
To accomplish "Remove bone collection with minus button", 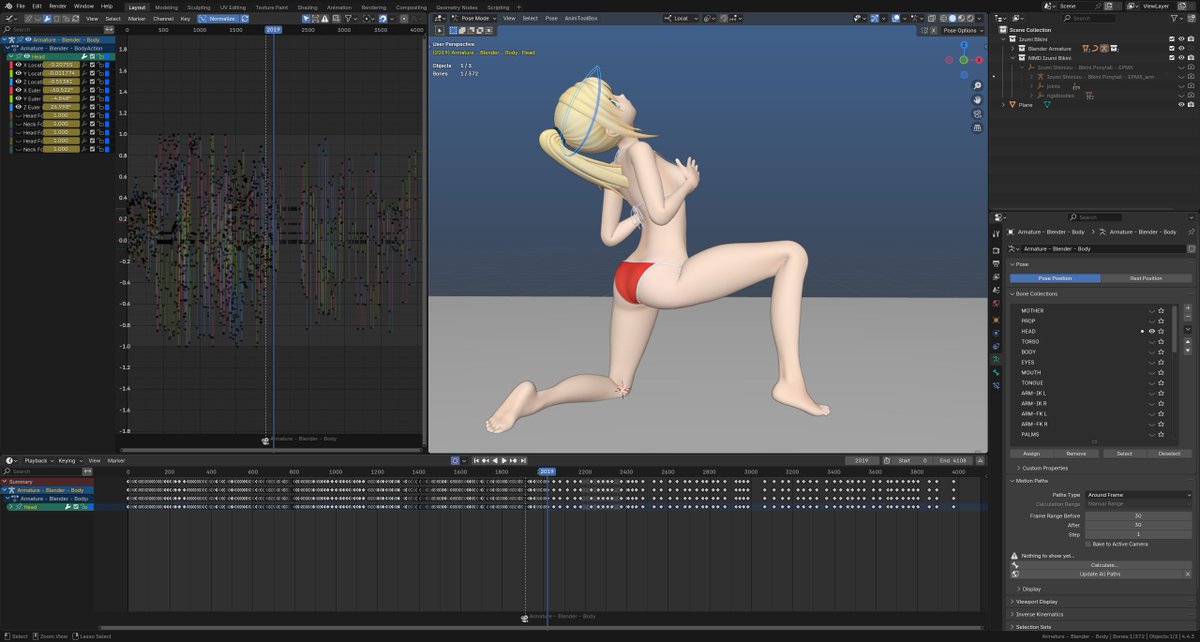I will (1188, 317).
